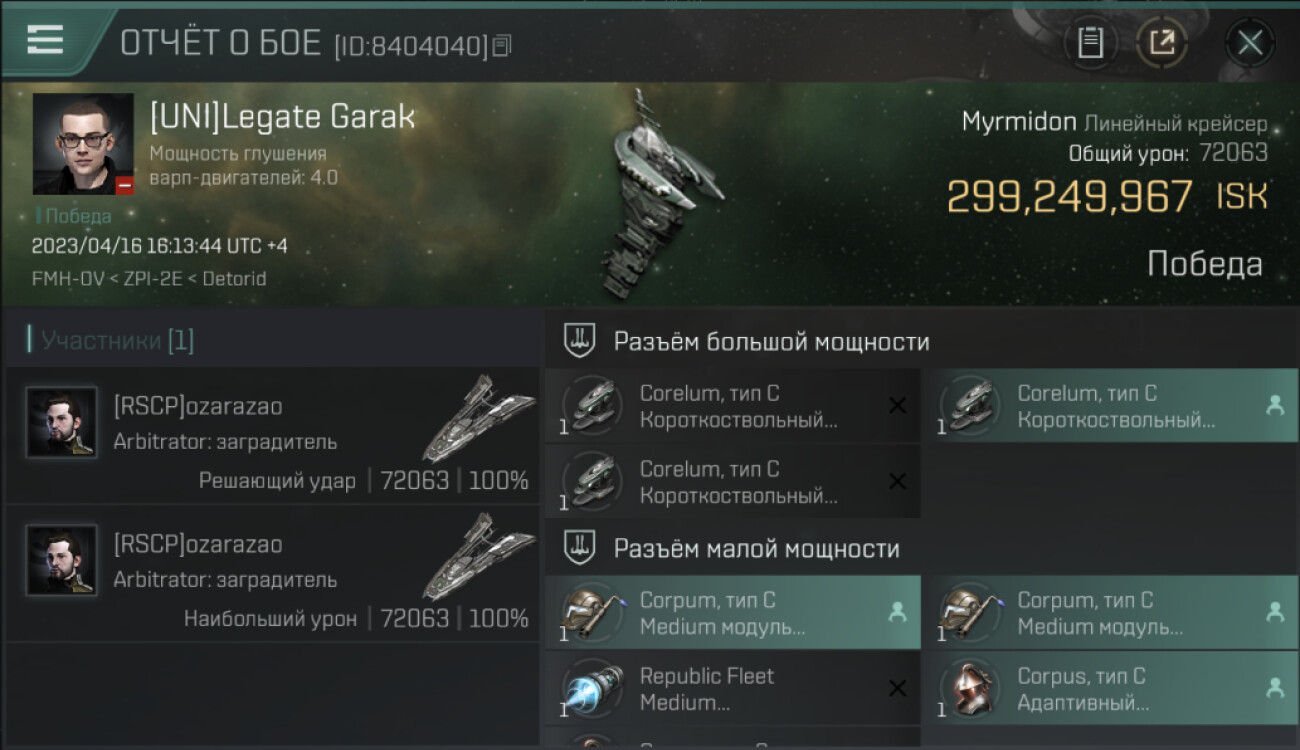This screenshot has height=750, width=1300.
Task: Open the clipboard report icon
Action: tap(1090, 43)
